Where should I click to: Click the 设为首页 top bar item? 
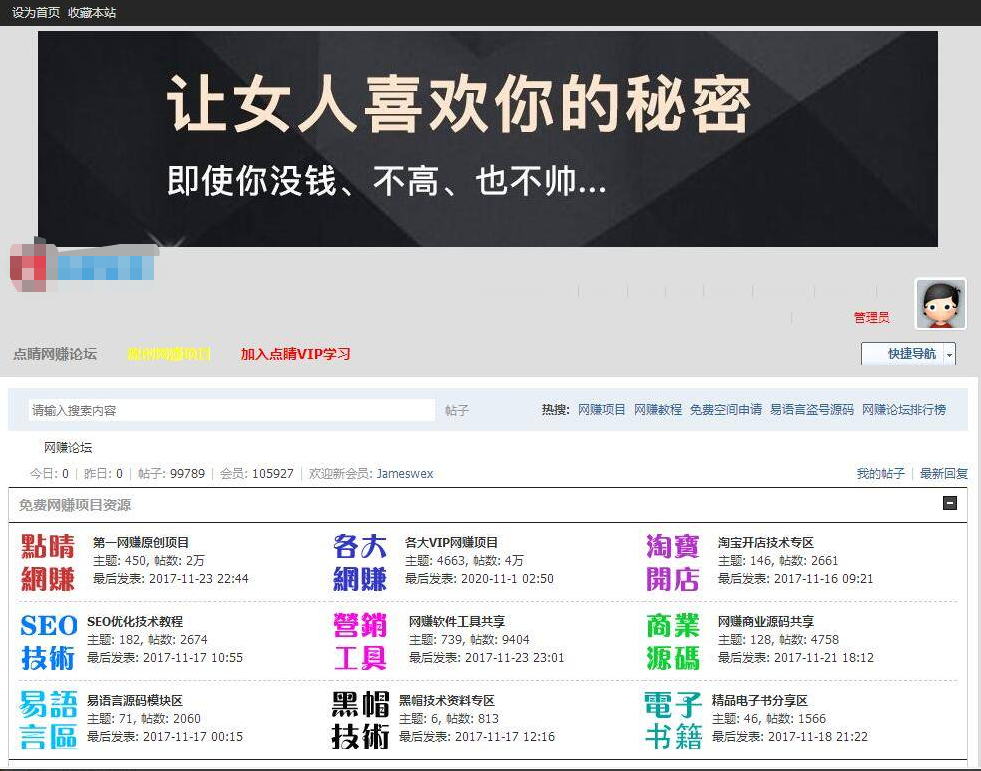[x=36, y=12]
